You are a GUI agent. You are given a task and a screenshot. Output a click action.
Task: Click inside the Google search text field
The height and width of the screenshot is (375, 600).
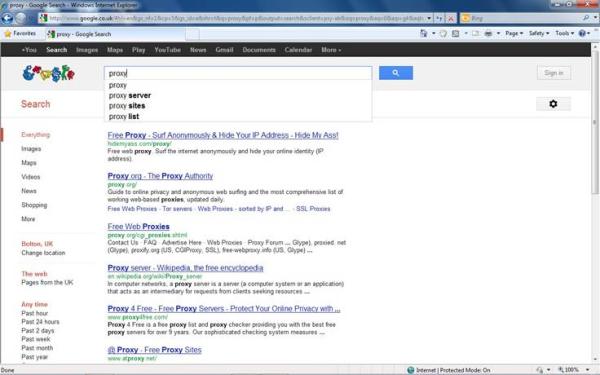(x=238, y=73)
